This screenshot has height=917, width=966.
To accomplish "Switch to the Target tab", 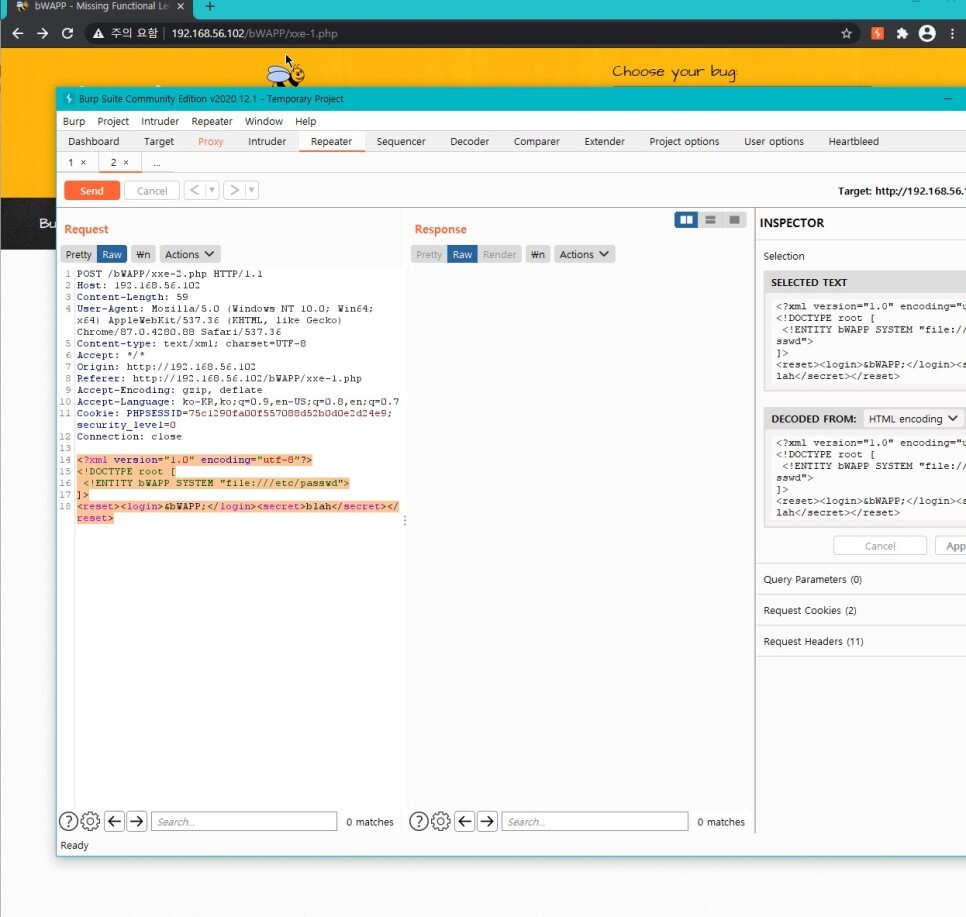I will (159, 141).
